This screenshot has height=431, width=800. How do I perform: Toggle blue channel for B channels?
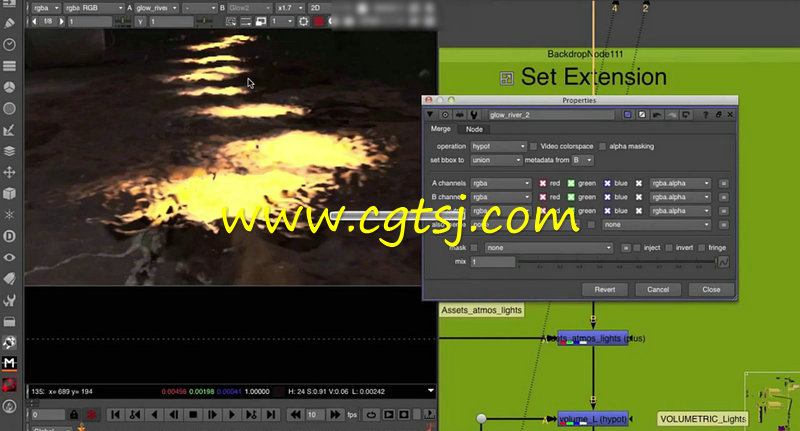point(607,197)
